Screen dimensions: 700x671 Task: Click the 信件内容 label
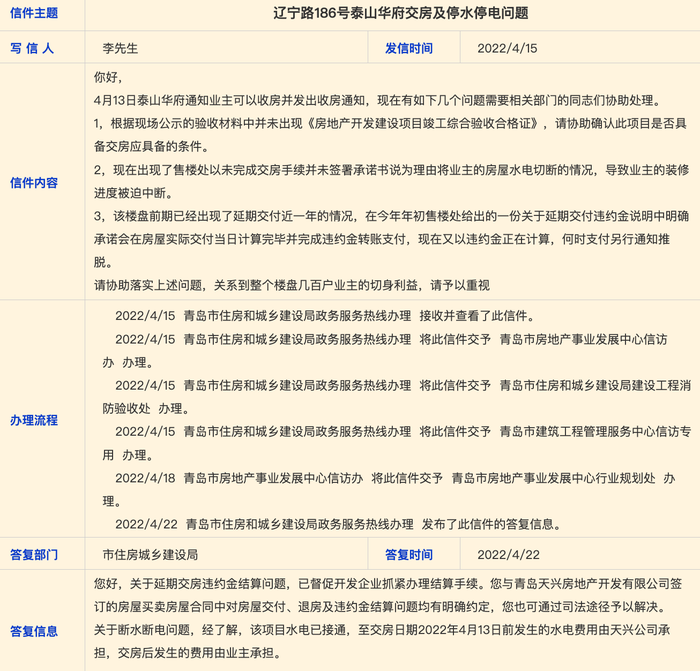[x=34, y=182]
